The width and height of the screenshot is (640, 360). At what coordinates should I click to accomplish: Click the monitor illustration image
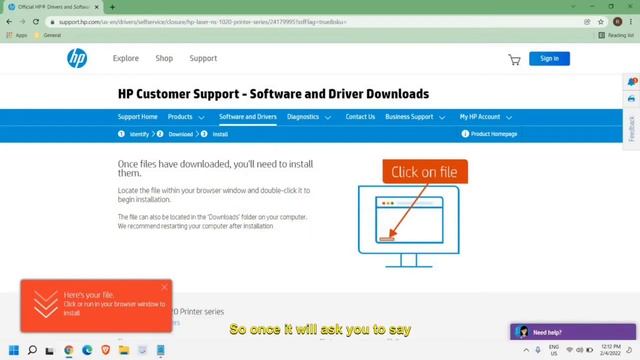409,227
